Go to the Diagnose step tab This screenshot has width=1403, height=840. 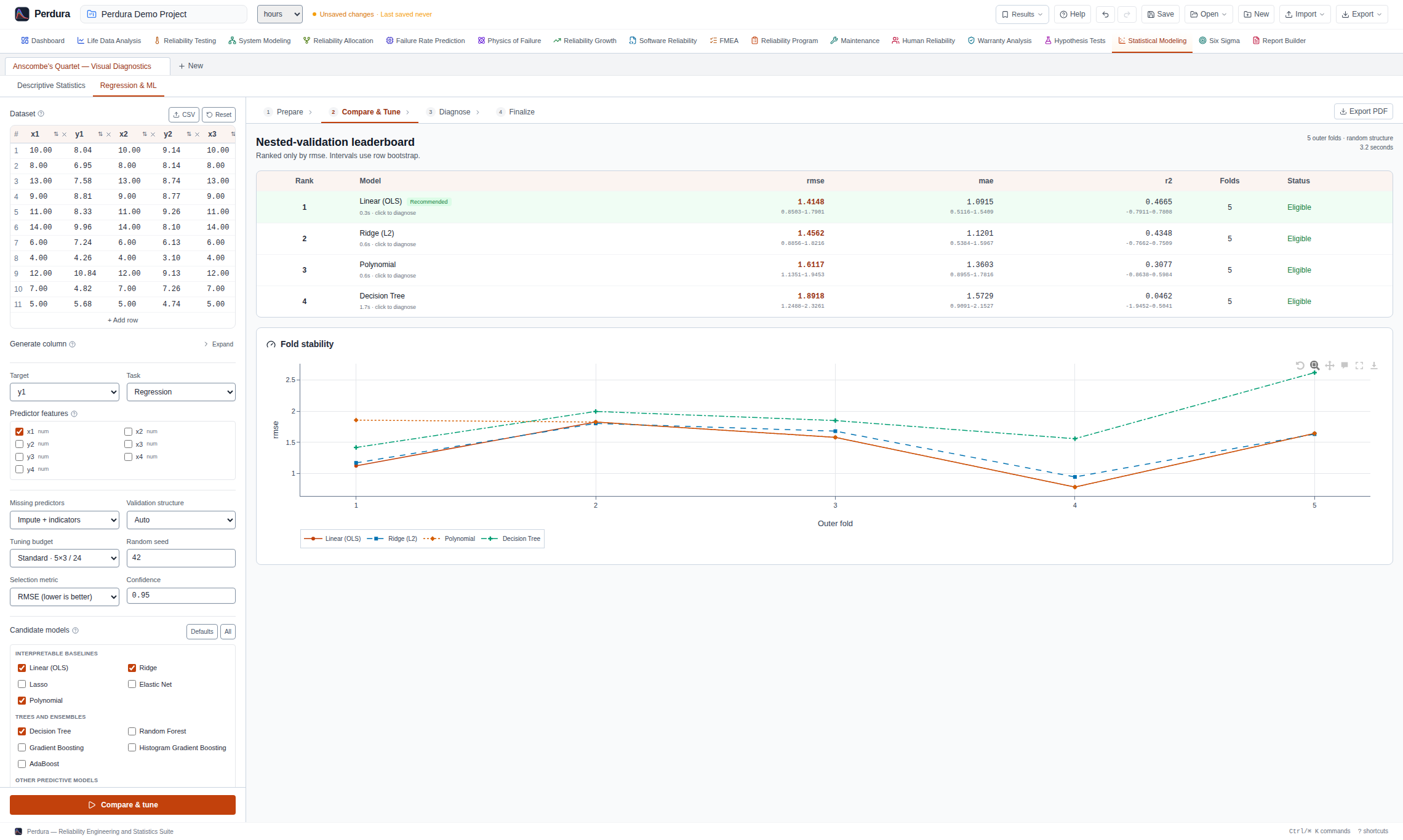click(x=454, y=112)
